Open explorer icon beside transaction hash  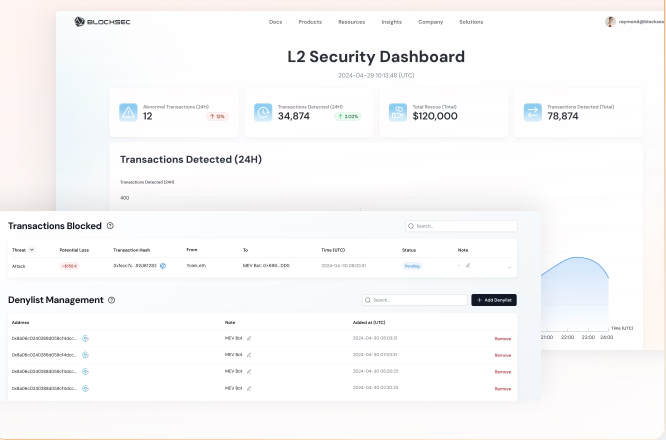(x=163, y=266)
